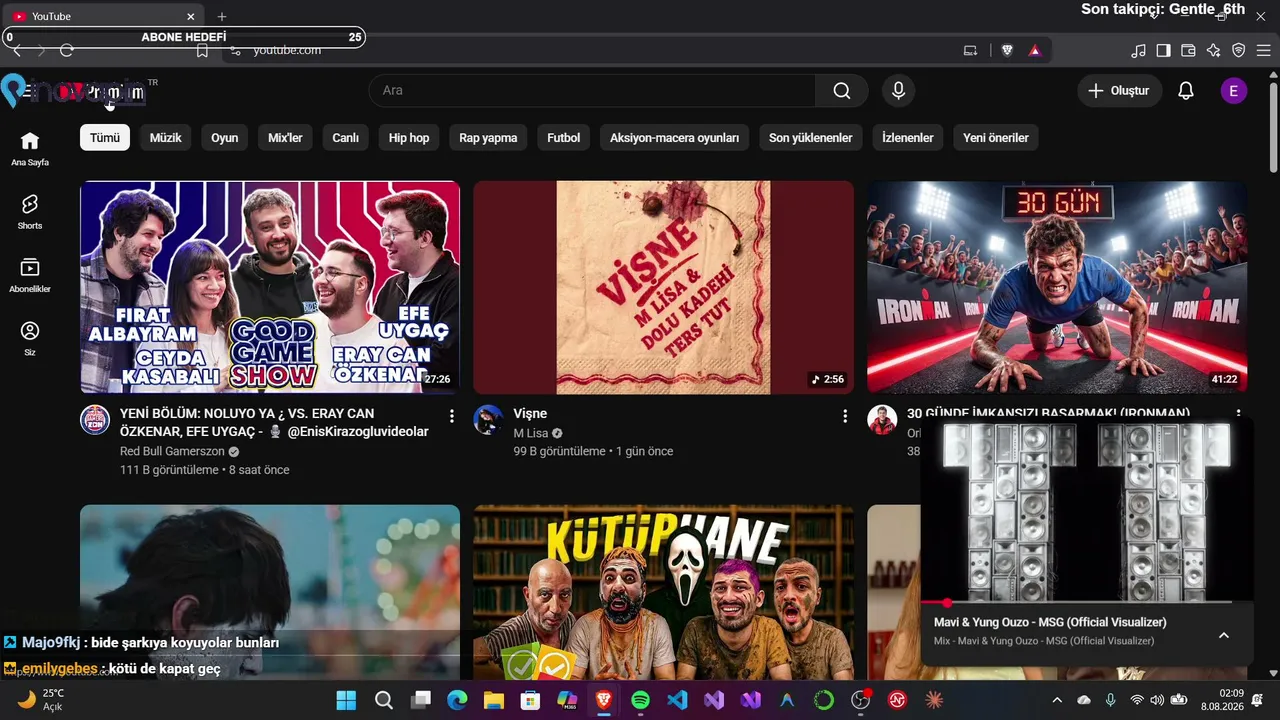Select the Tümü filter chip
Screen dimensions: 1280x720
pos(105,138)
